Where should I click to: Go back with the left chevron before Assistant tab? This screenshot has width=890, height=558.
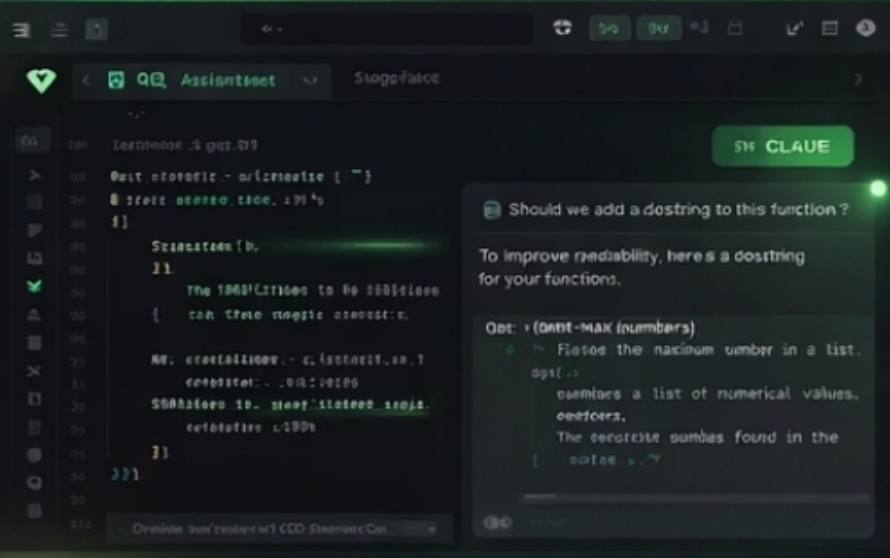[x=86, y=81]
